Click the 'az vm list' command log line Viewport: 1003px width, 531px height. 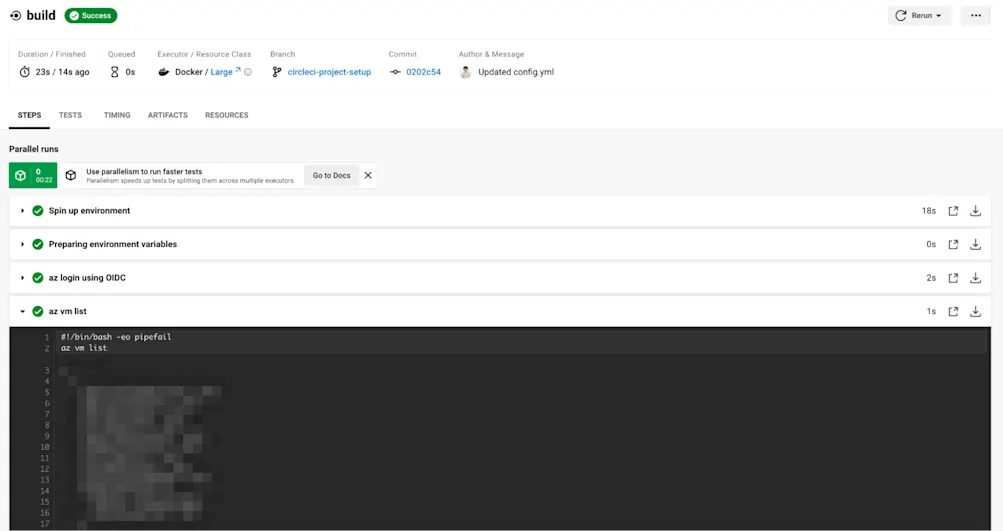pos(84,348)
